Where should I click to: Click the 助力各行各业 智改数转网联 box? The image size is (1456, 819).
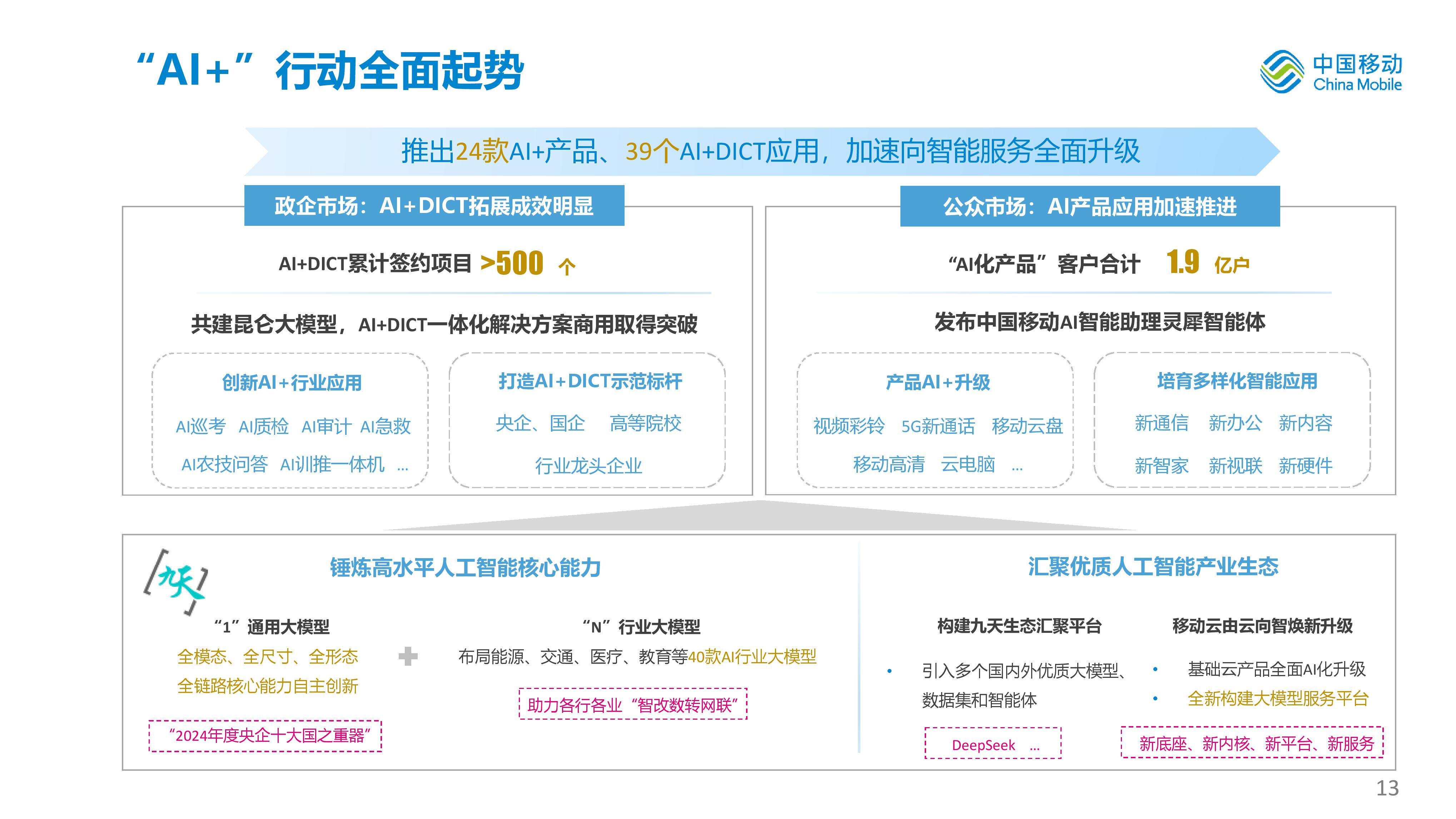[633, 704]
